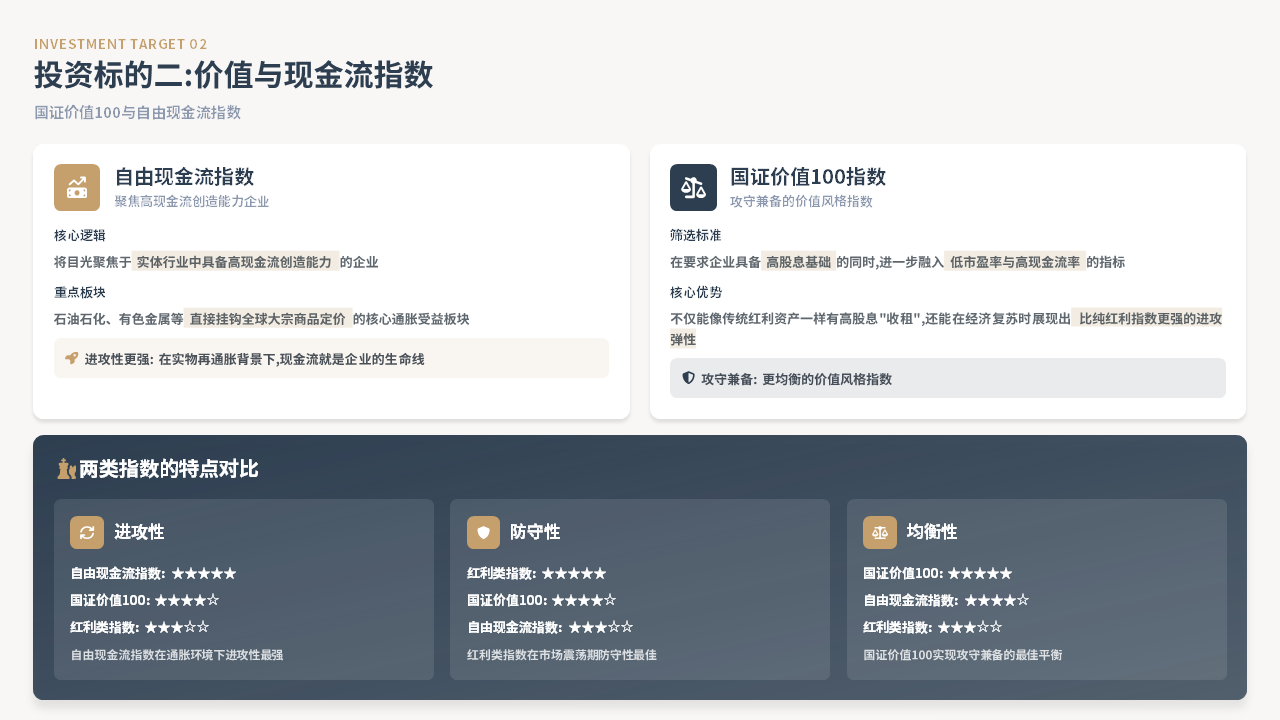
Task: Click the shield icon in 防守性 card
Action: (484, 533)
